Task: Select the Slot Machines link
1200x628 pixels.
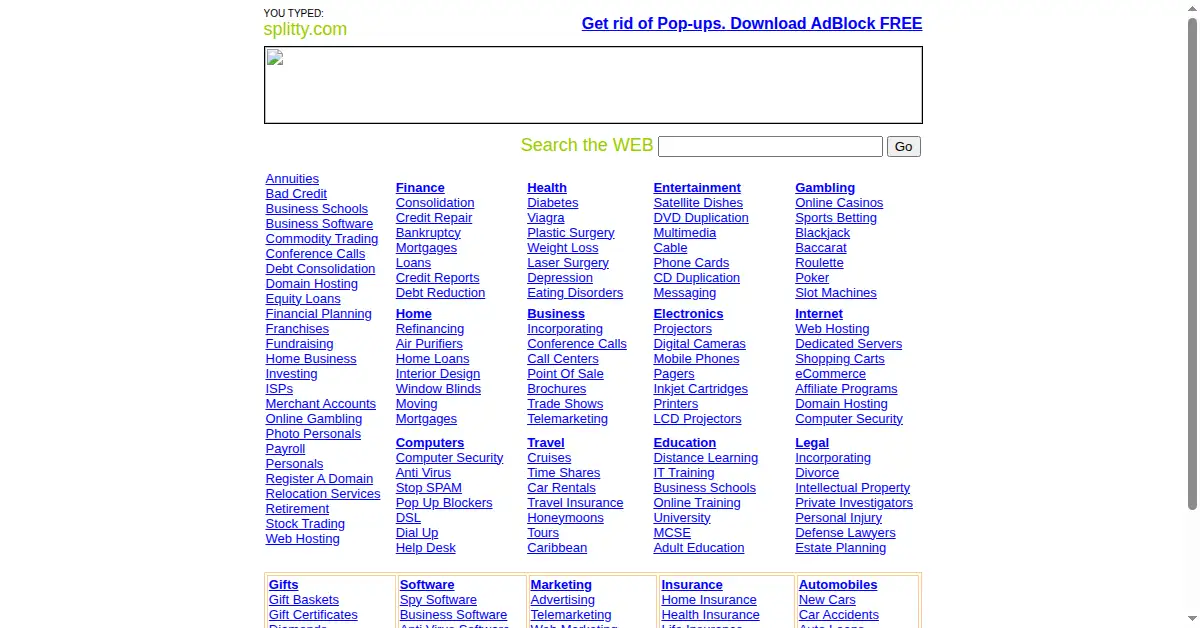Action: tap(836, 293)
